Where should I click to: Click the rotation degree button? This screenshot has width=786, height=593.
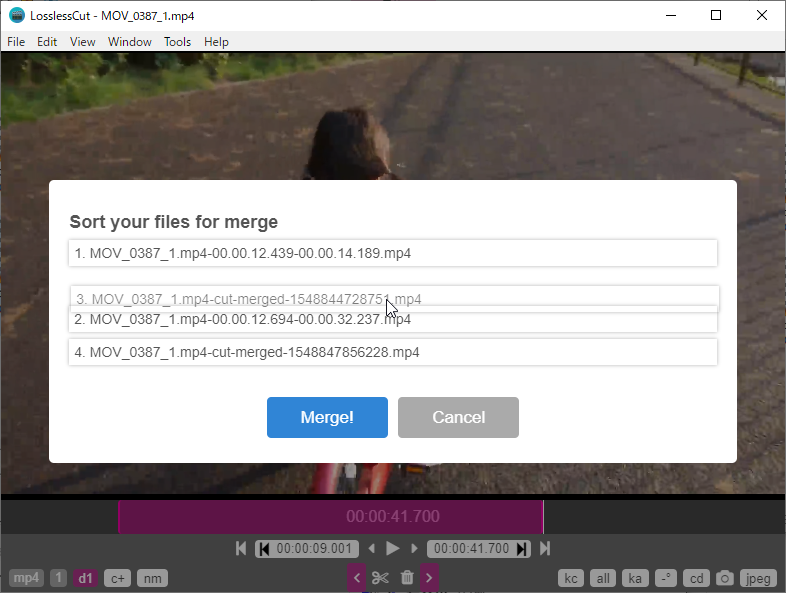(x=666, y=578)
